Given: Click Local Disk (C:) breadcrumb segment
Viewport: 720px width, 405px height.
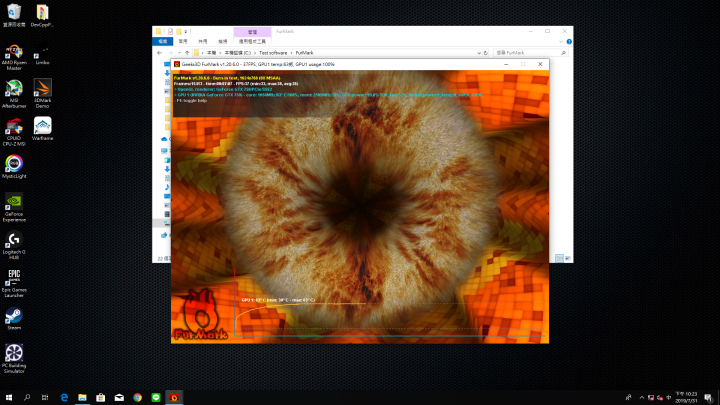Looking at the screenshot, I should pyautogui.click(x=237, y=53).
